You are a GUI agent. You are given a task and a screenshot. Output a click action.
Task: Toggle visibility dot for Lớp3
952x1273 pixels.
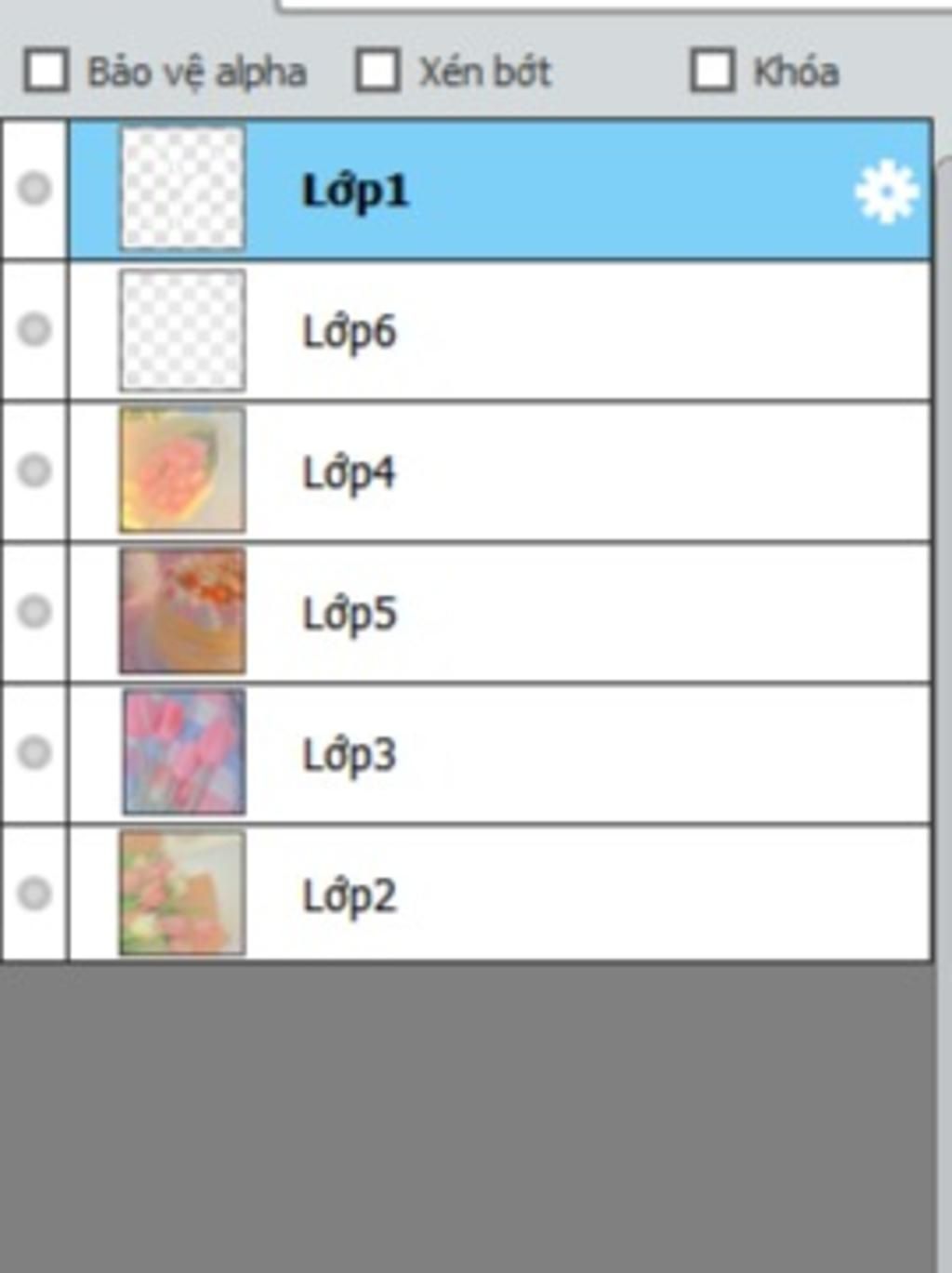(x=35, y=751)
